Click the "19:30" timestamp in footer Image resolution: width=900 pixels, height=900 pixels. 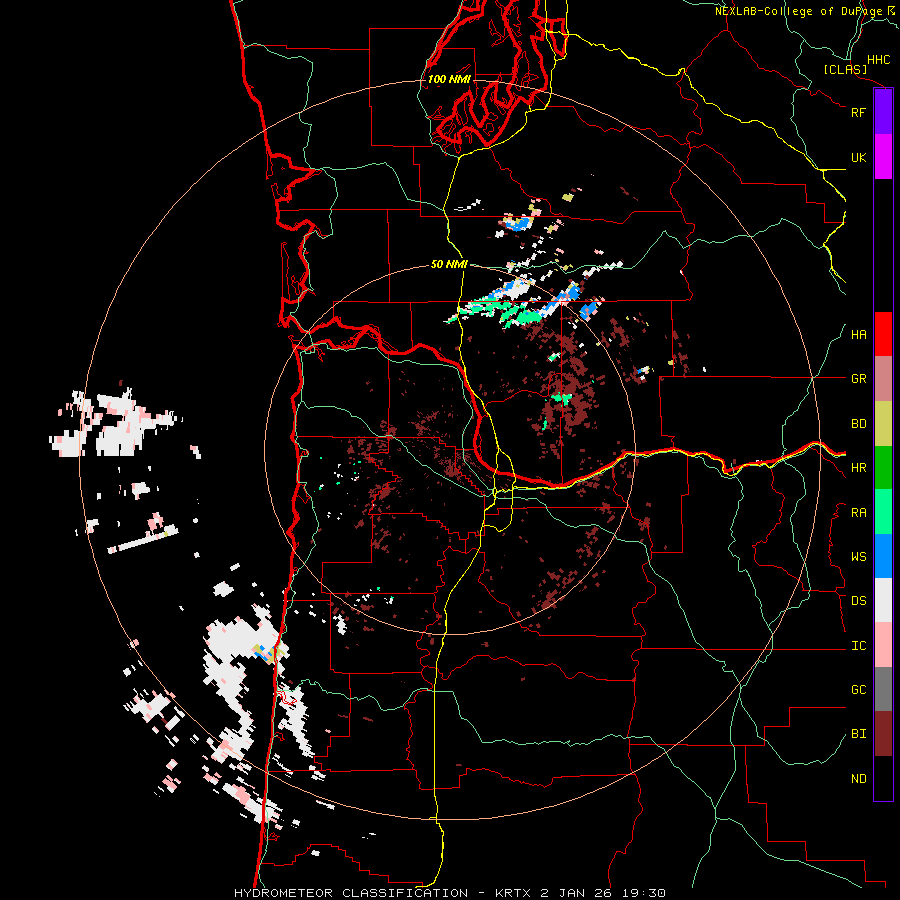647,893
